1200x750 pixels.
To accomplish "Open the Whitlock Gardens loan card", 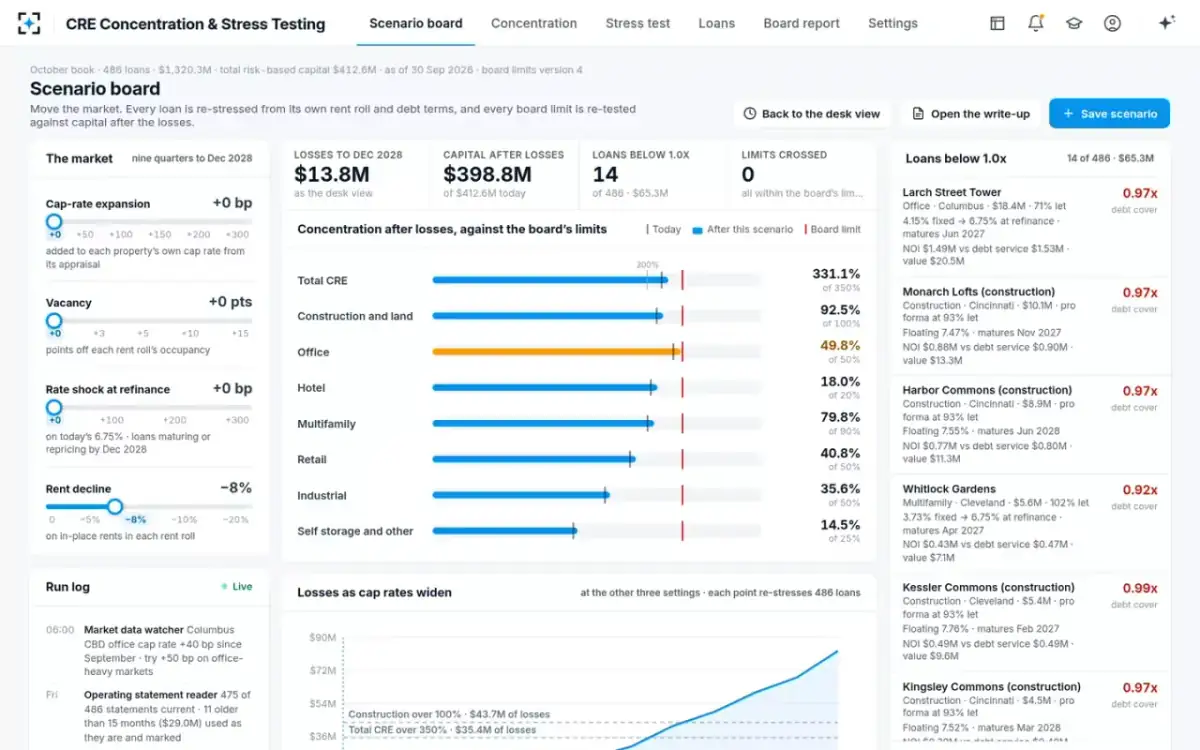I will pyautogui.click(x=1030, y=524).
